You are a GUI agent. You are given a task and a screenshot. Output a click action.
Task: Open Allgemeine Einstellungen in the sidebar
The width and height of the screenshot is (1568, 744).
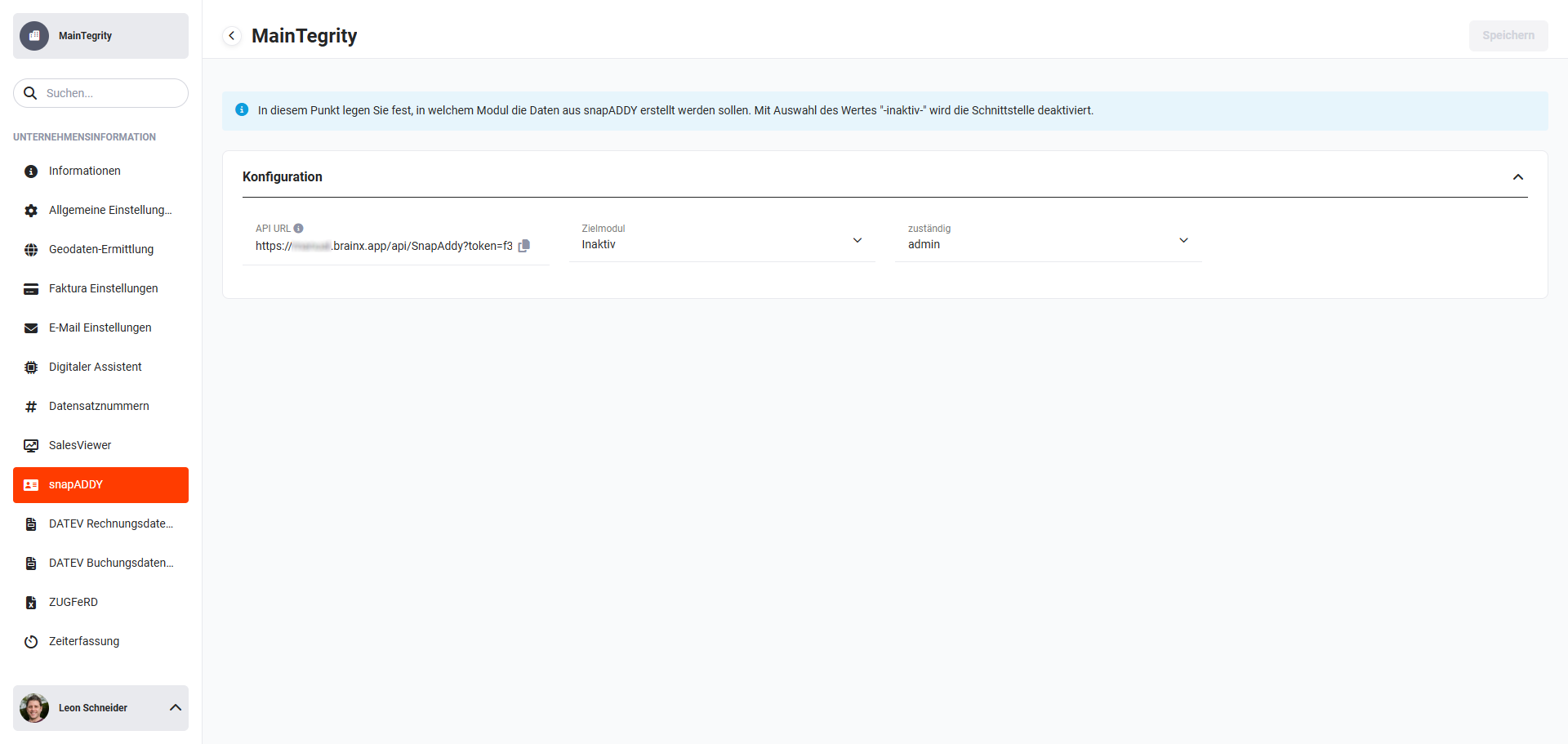pos(101,211)
